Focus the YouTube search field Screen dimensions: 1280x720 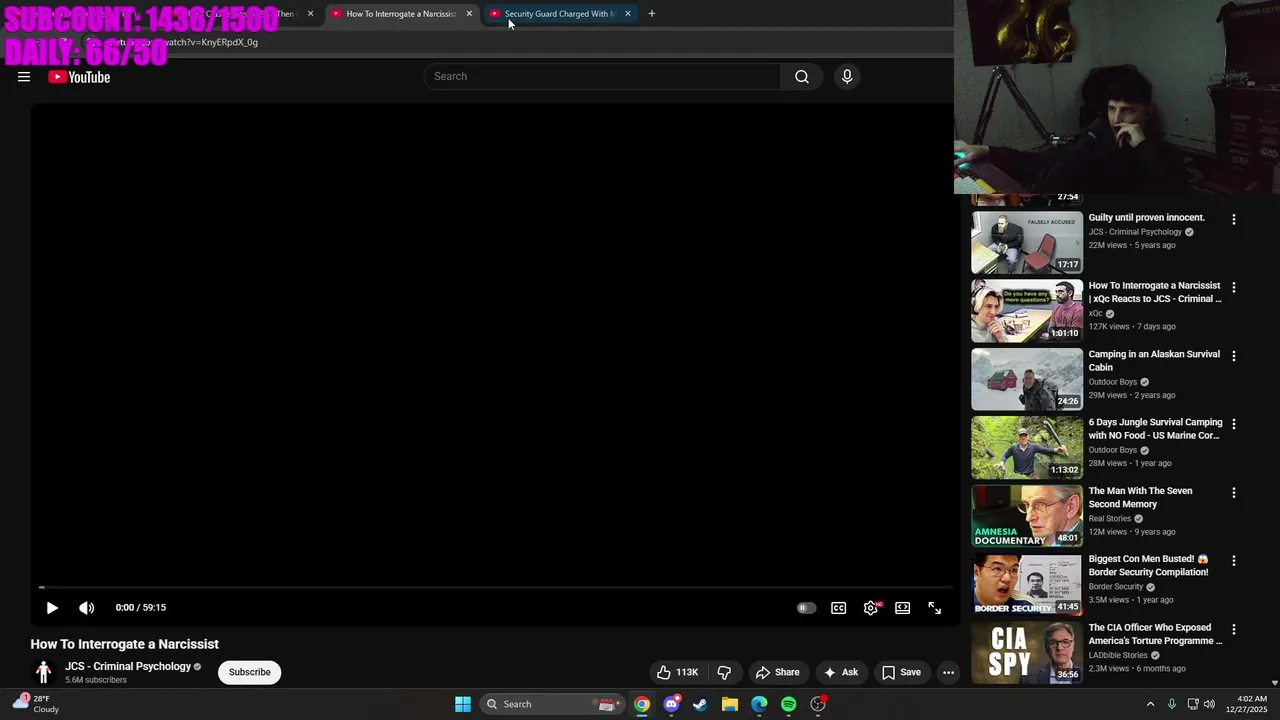click(602, 77)
